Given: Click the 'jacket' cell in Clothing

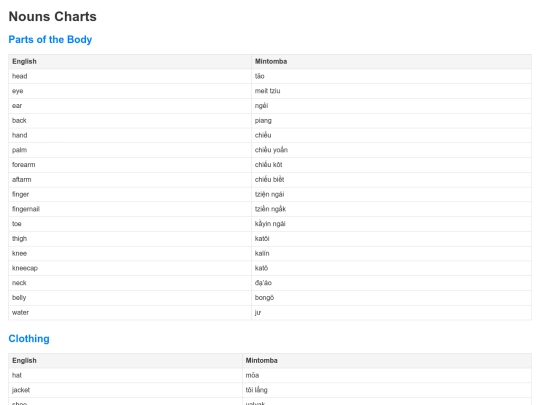Looking at the screenshot, I should click(125, 390).
